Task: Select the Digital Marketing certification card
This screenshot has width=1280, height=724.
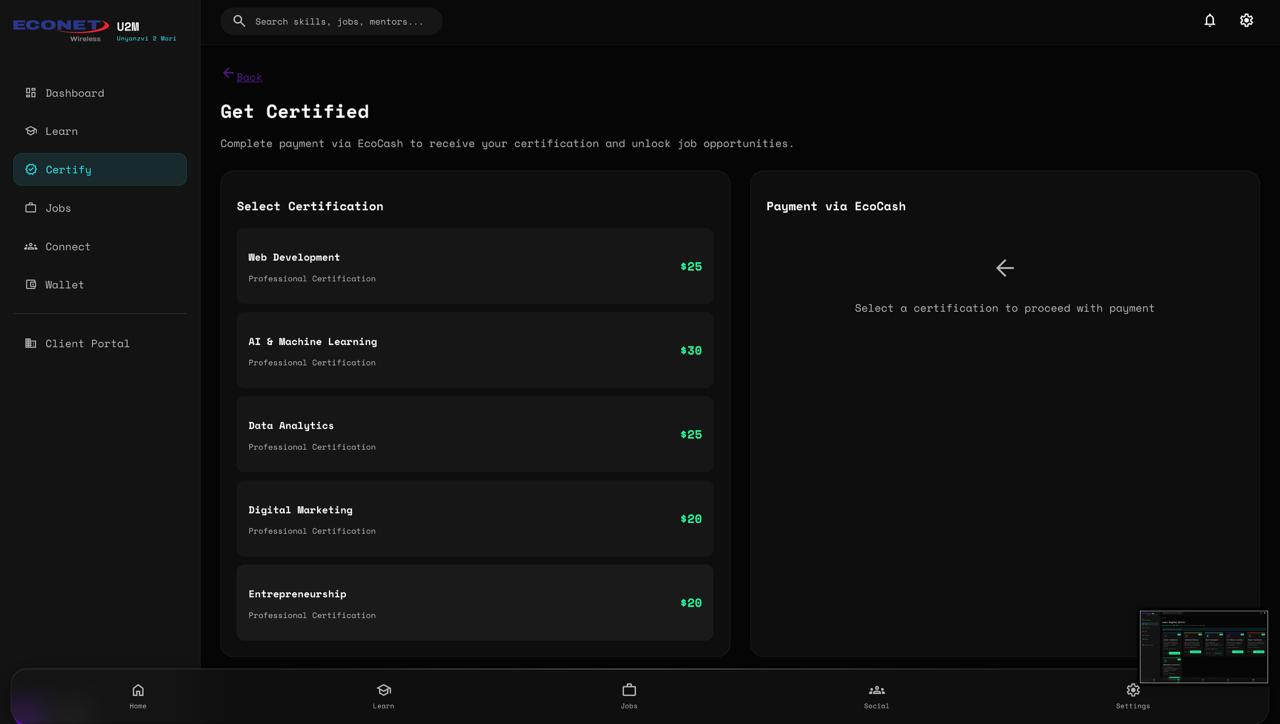Action: (475, 518)
